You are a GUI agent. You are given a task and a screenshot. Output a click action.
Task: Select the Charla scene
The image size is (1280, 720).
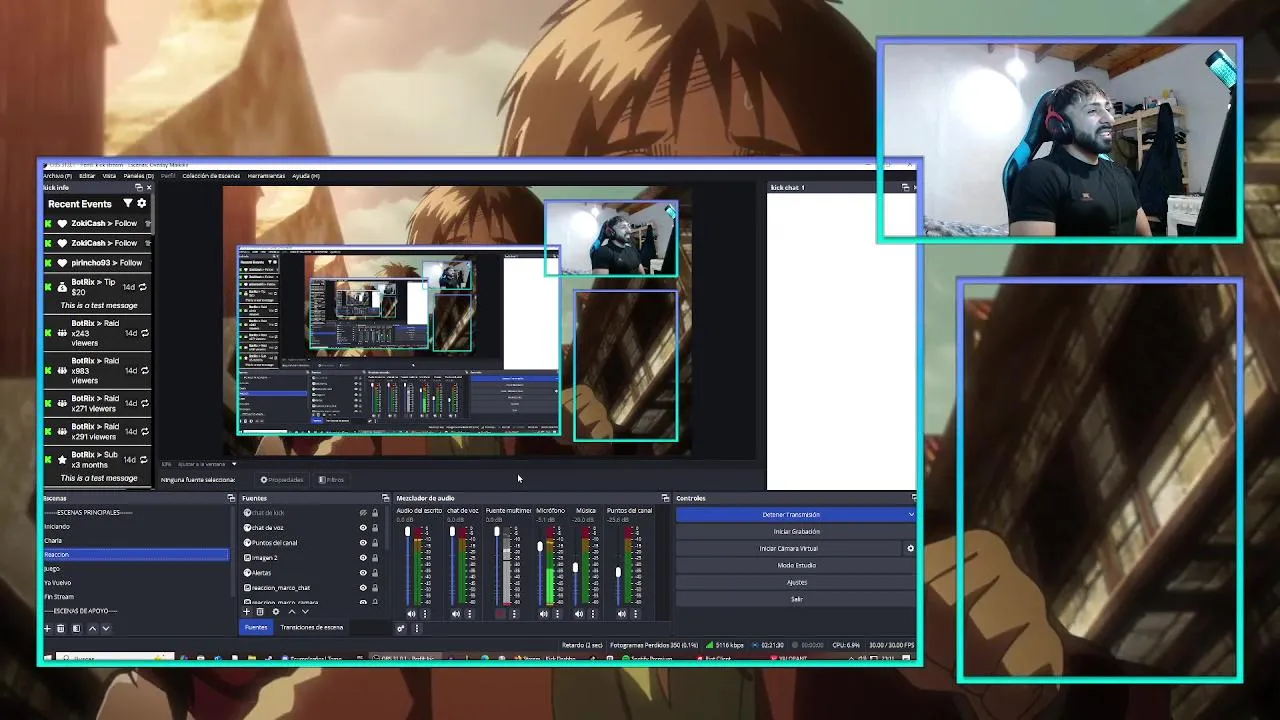[x=135, y=540]
